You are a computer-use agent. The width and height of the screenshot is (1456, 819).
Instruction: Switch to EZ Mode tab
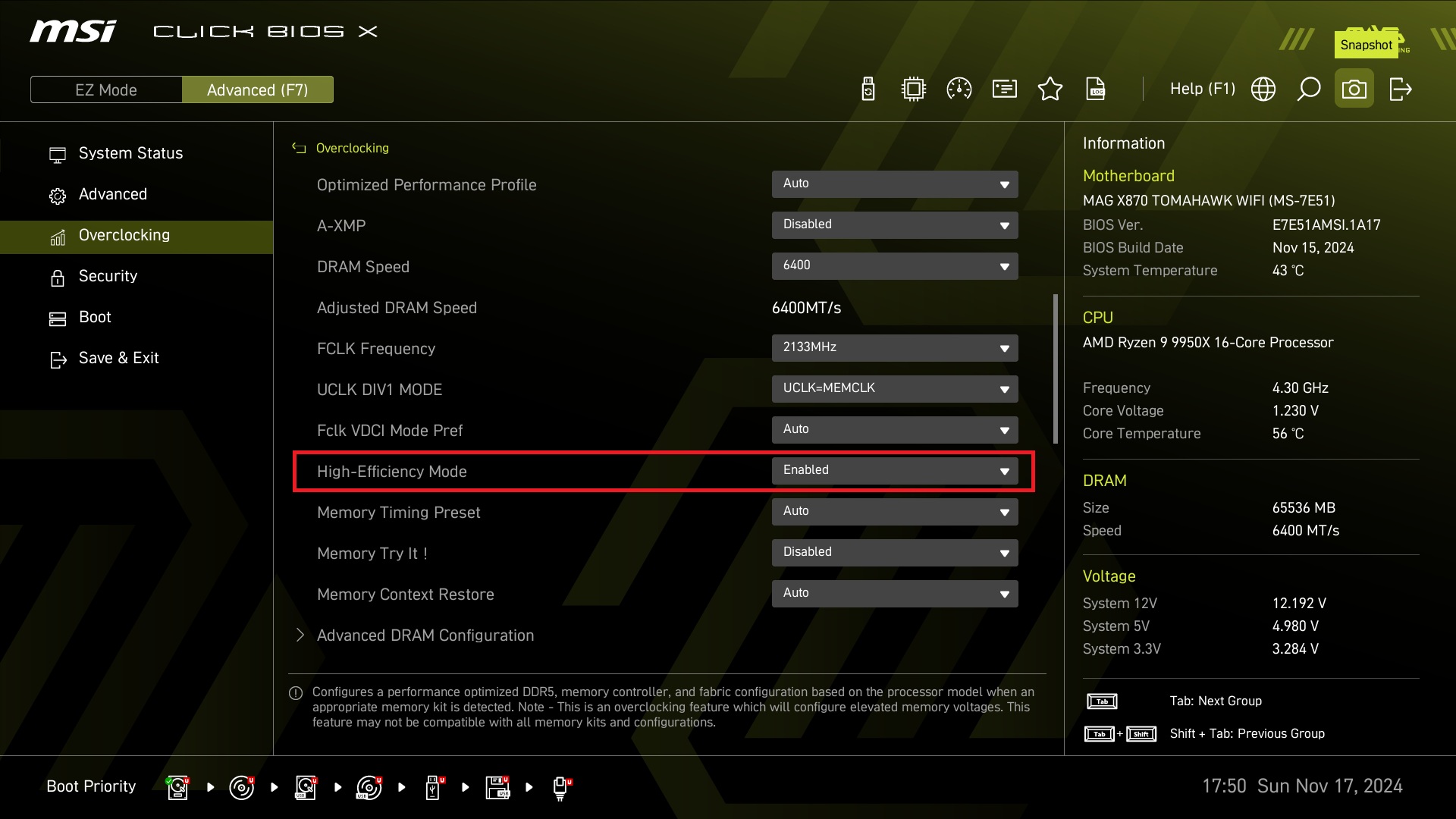(105, 89)
